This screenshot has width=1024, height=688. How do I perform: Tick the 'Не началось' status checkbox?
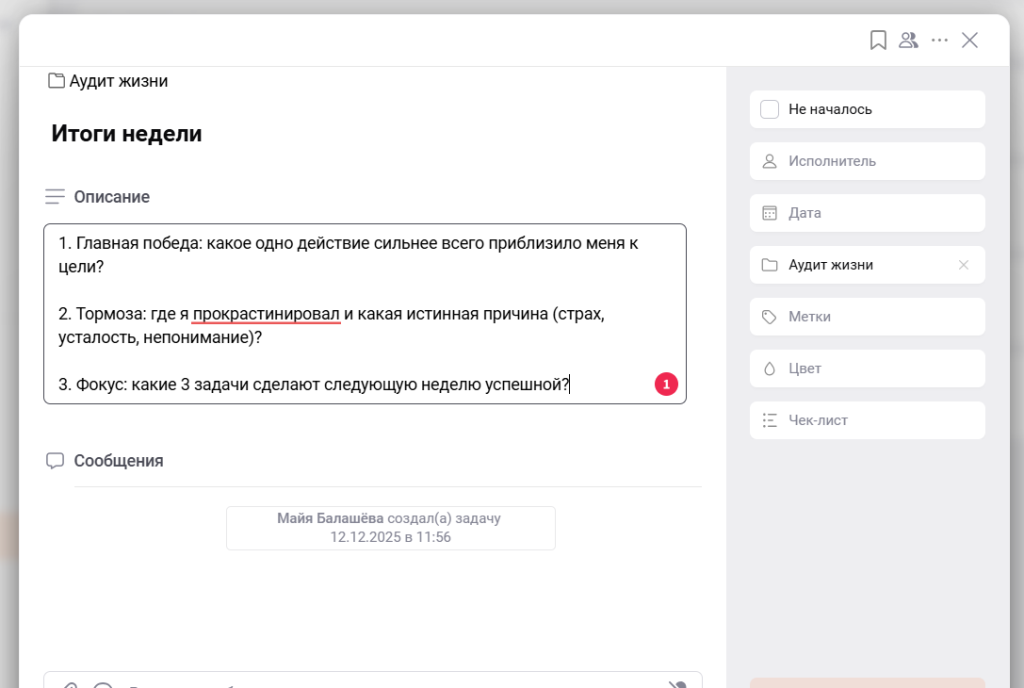pyautogui.click(x=770, y=109)
